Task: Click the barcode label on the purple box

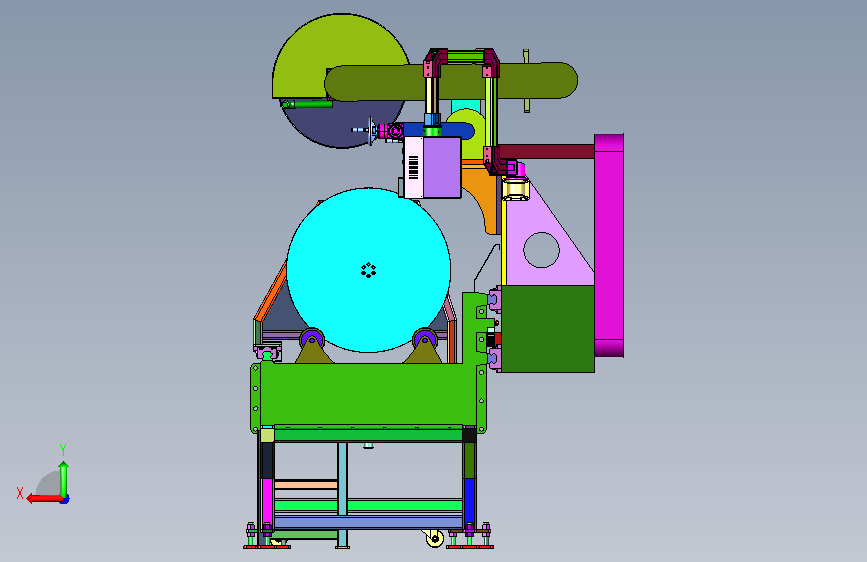Action: [x=413, y=167]
